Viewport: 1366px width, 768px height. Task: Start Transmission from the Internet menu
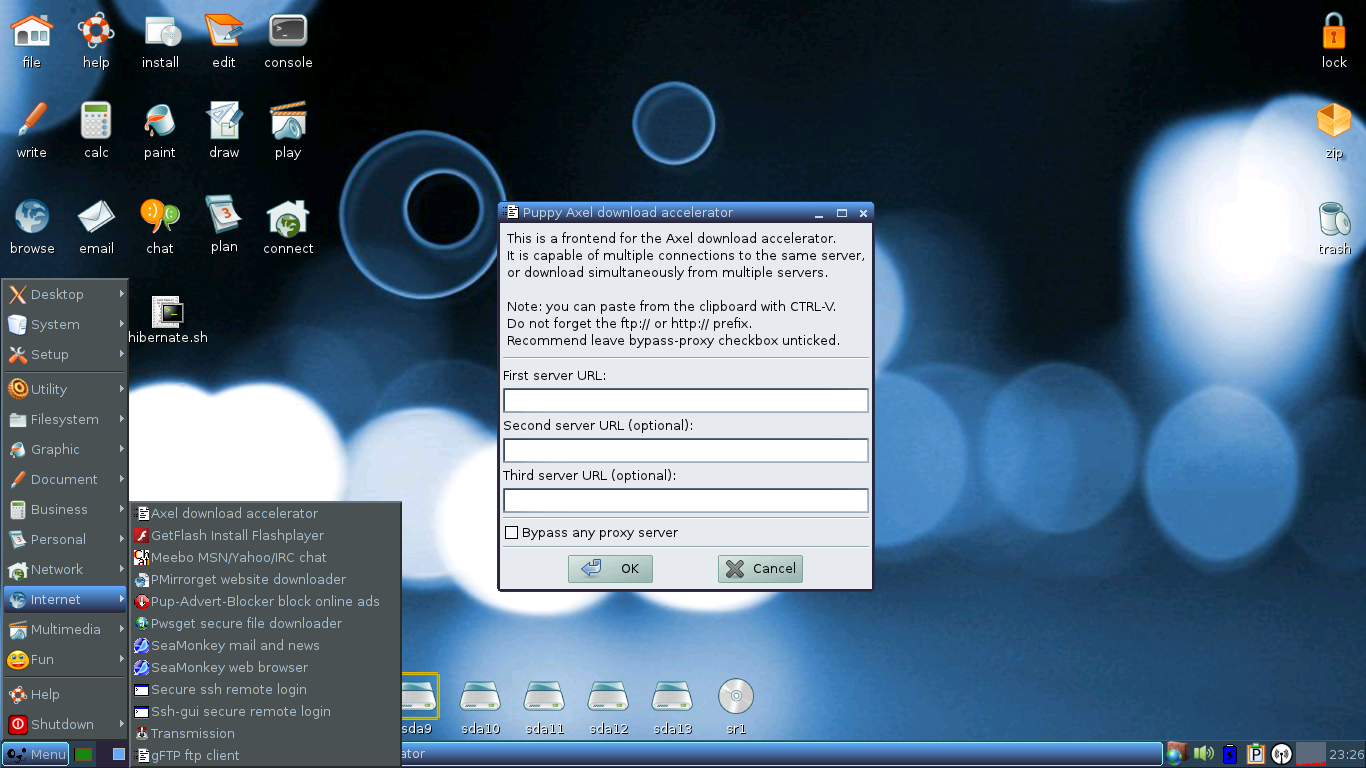(265, 733)
